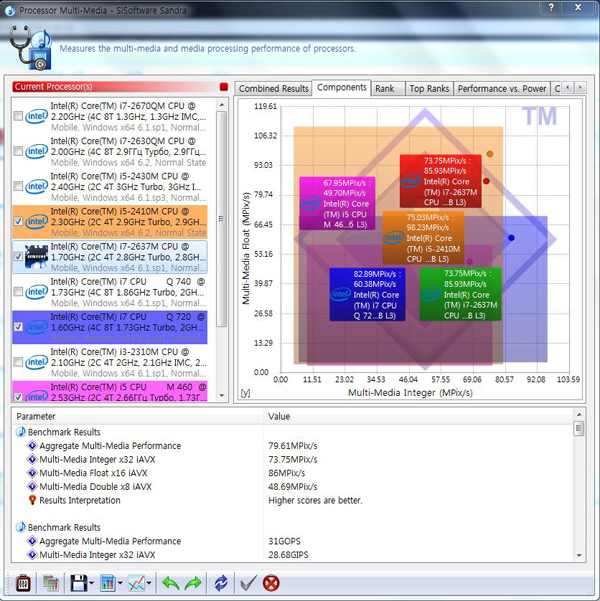The height and width of the screenshot is (601, 600).
Task: Click the processor list scroll-down arrow
Action: (x=222, y=395)
